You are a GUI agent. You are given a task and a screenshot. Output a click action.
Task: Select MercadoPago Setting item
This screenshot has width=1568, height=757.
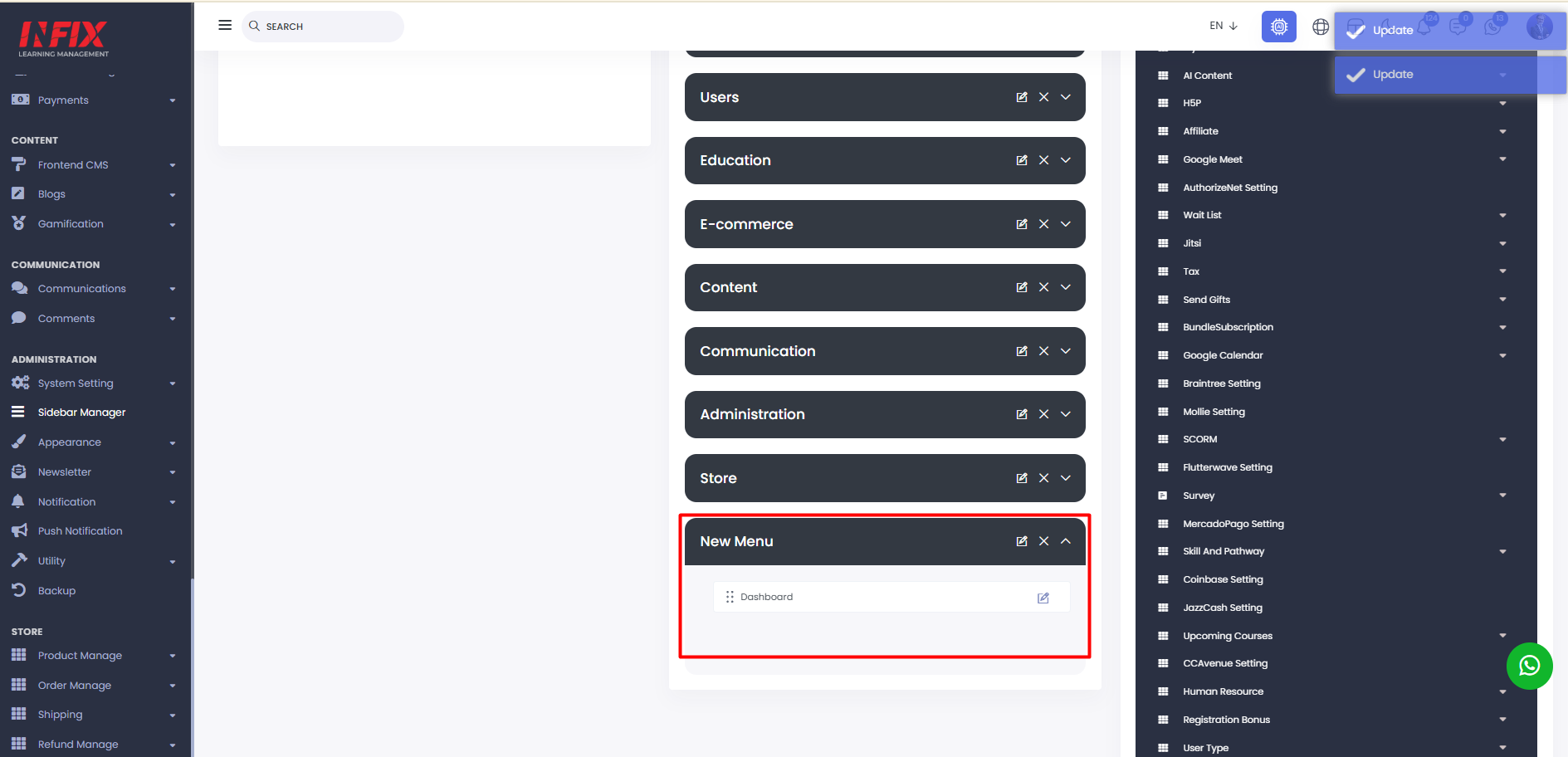pos(1233,524)
